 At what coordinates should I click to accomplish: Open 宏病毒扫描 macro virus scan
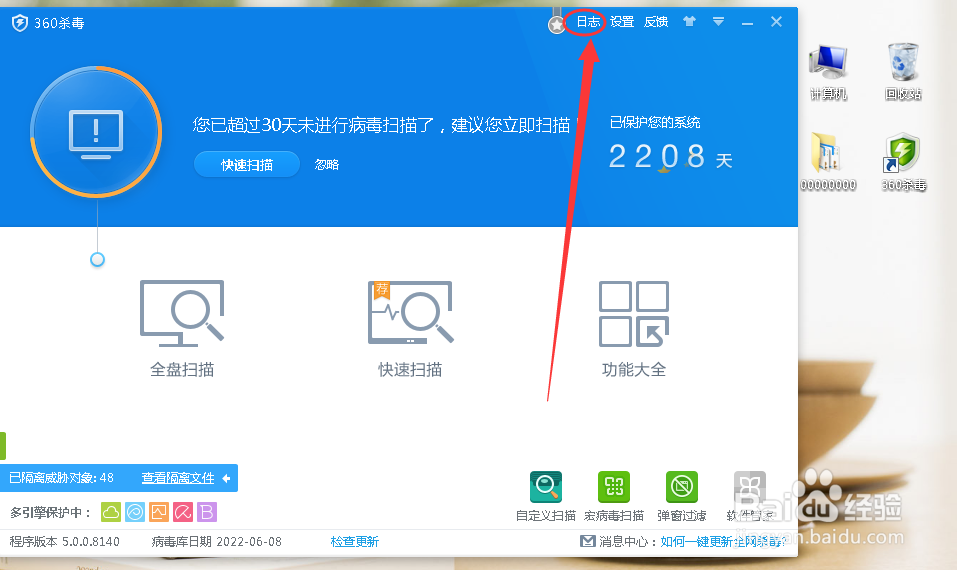(x=614, y=496)
